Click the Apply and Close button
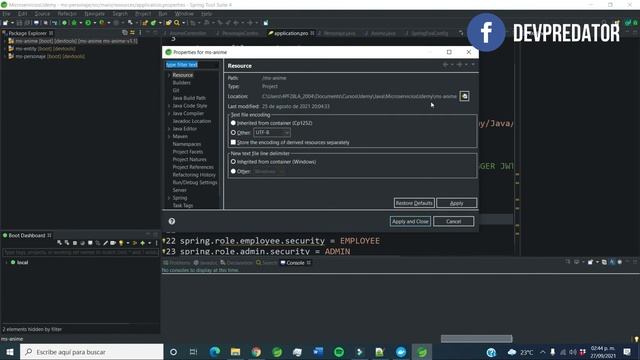 click(410, 221)
